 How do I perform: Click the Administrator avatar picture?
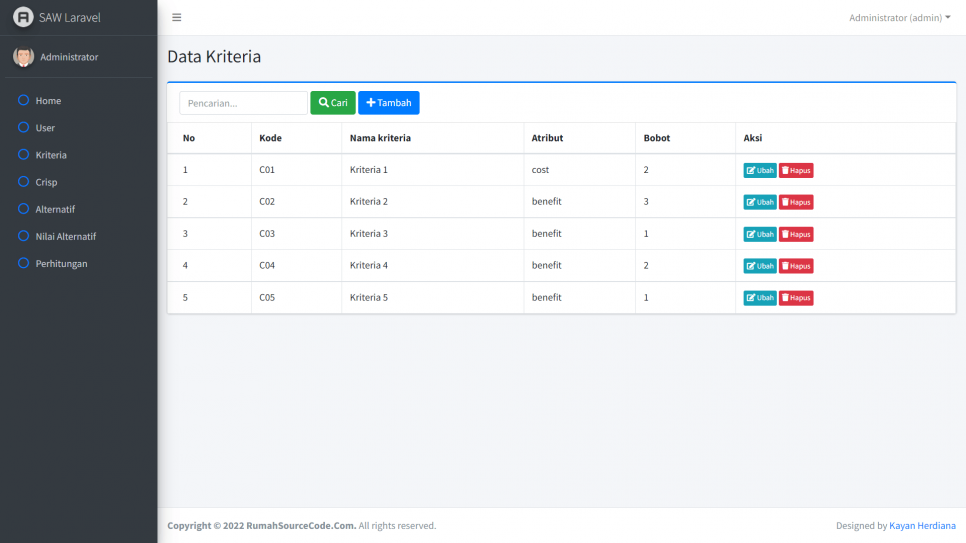(23, 57)
